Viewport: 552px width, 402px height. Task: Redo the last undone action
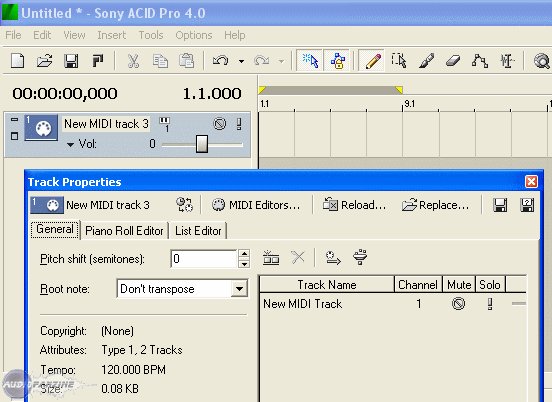point(261,61)
